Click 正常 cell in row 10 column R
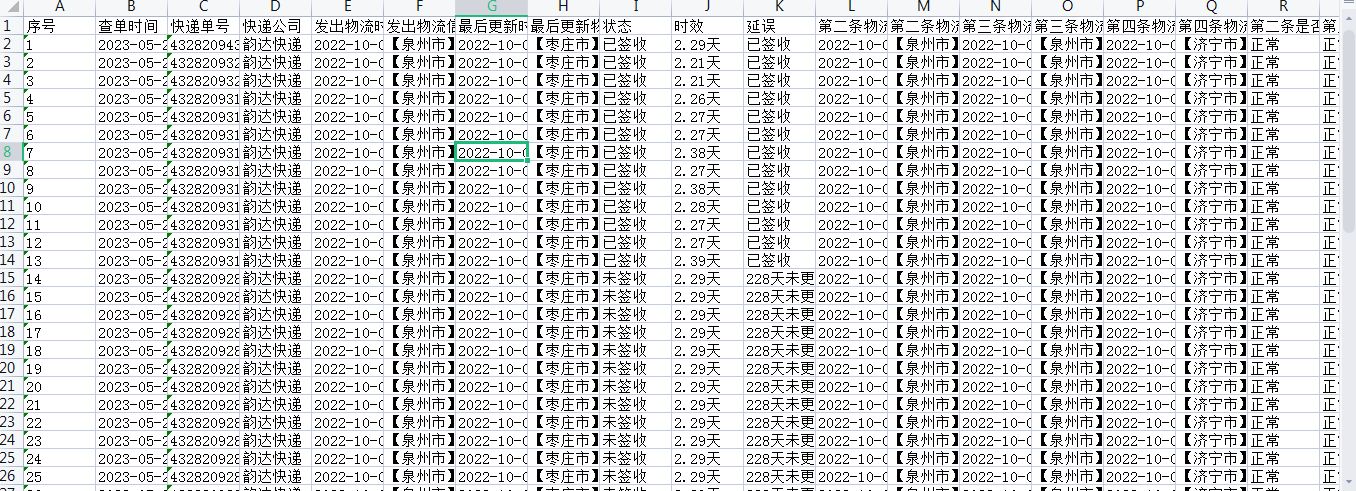Viewport: 1356px width, 491px height. [x=1284, y=188]
